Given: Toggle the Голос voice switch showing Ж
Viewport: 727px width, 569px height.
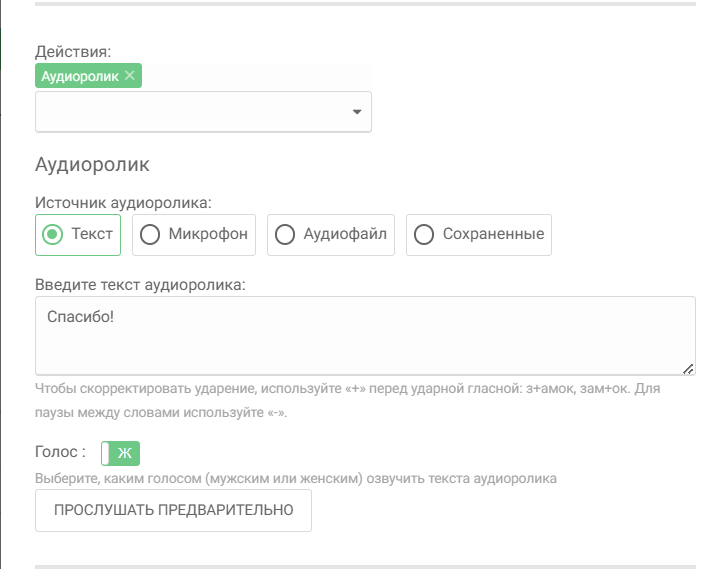Looking at the screenshot, I should [x=121, y=453].
